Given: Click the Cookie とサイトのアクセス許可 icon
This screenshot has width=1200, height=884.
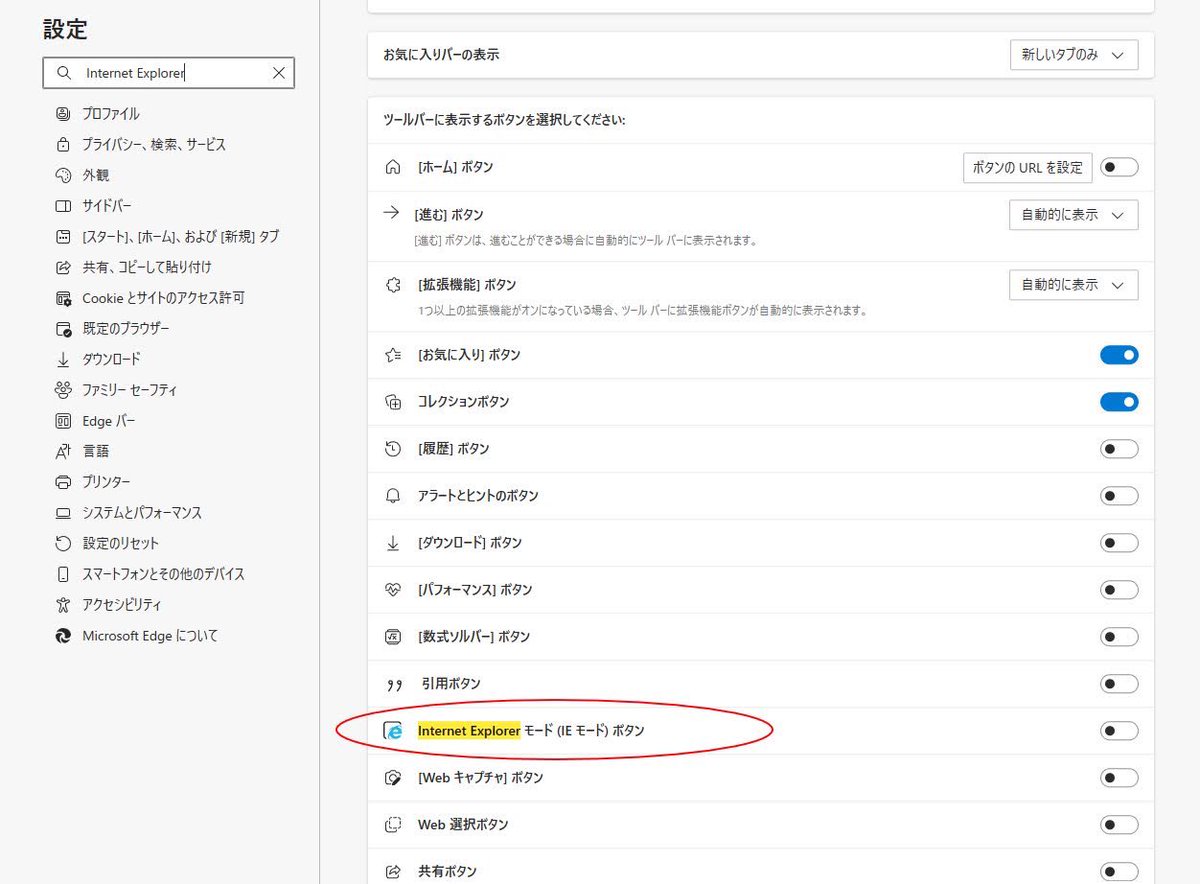Looking at the screenshot, I should [x=64, y=298].
